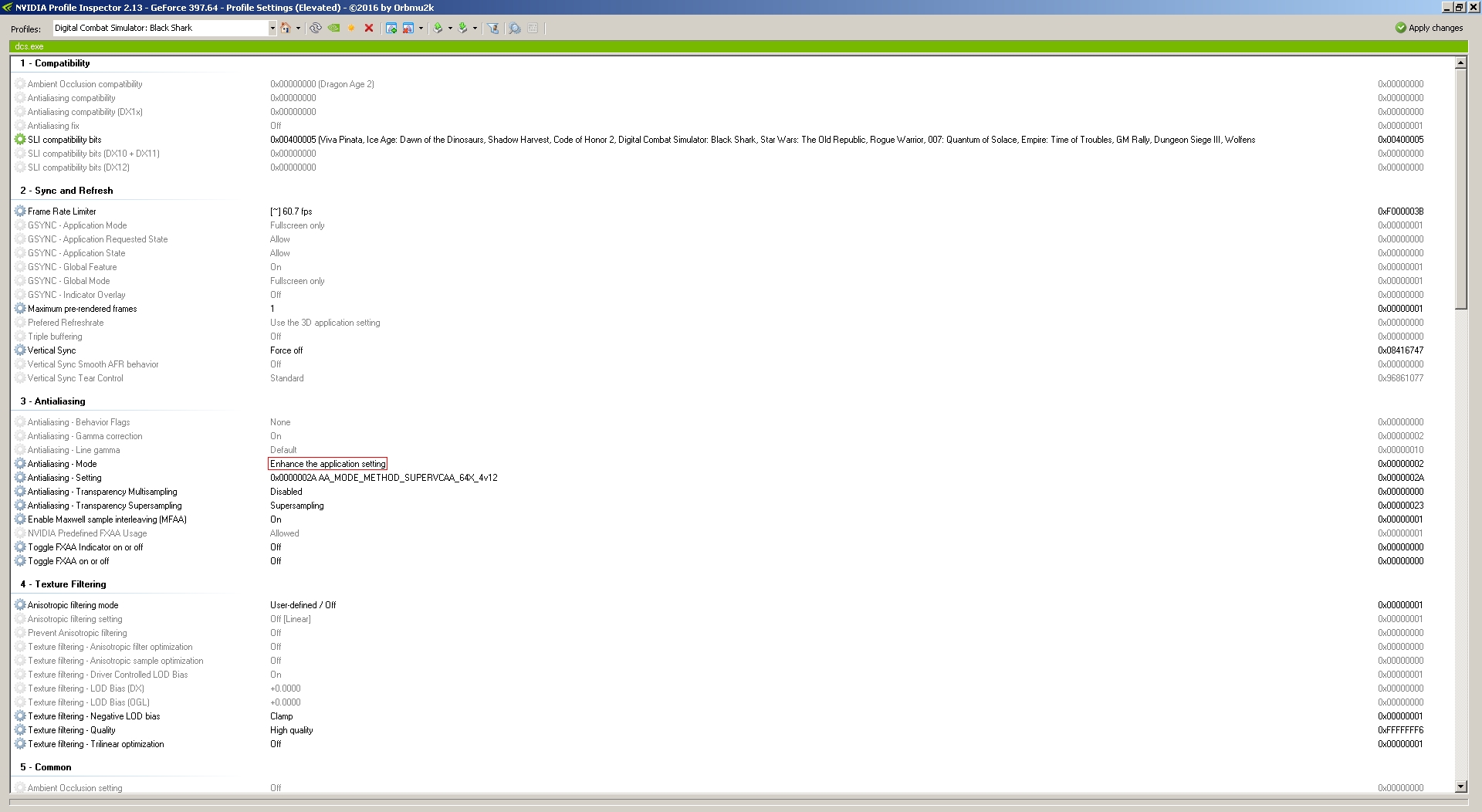Screen dimensions: 1482x812
Task: Select the Prefered Refreshrate row
Action: click(x=732, y=323)
